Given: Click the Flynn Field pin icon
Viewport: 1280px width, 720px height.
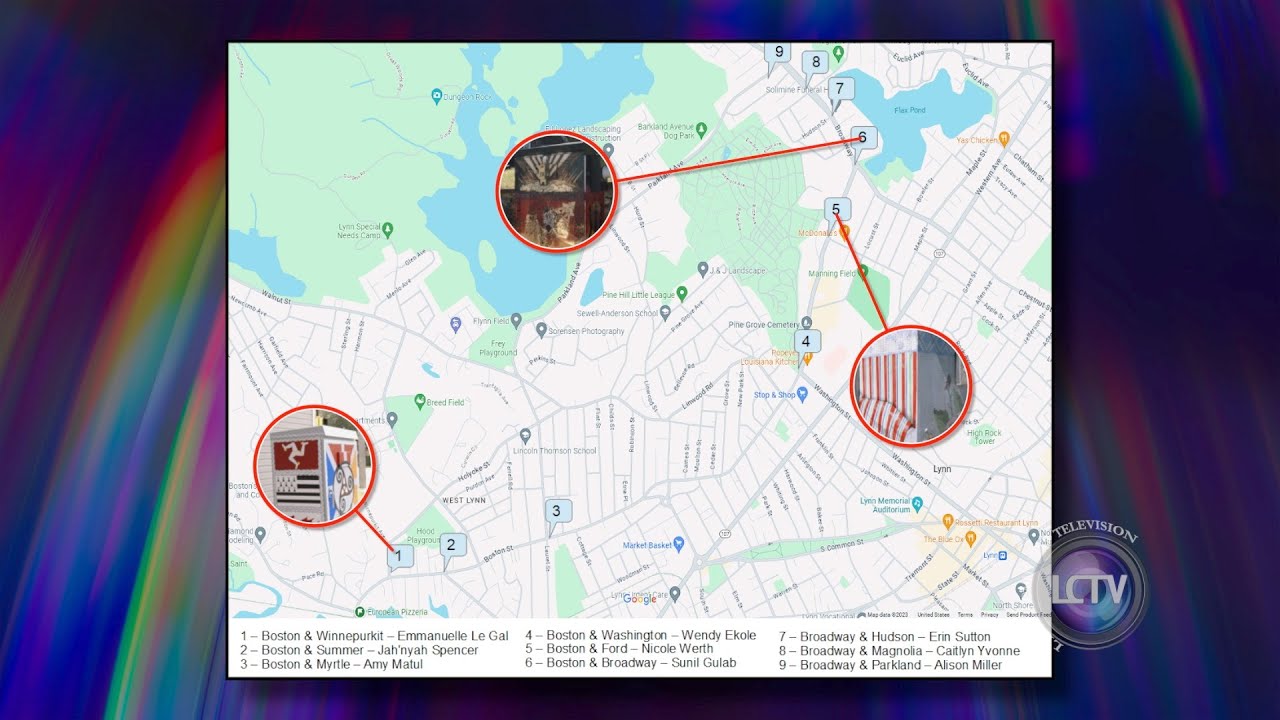Looking at the screenshot, I should point(516,321).
